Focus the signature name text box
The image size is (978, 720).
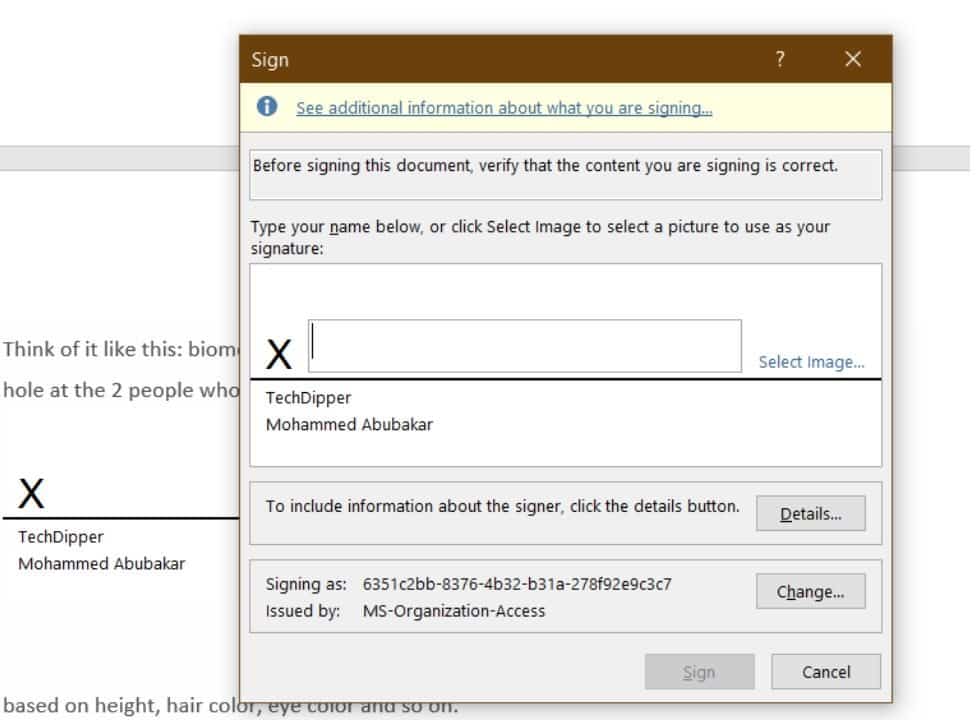click(525, 346)
